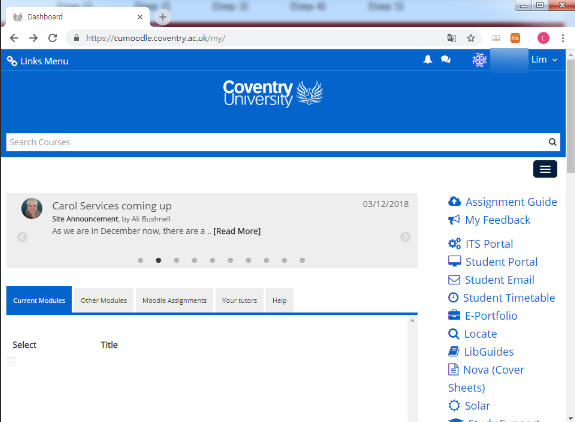The height and width of the screenshot is (422, 575).
Task: Open the E-Portfolio link
Action: coord(491,316)
